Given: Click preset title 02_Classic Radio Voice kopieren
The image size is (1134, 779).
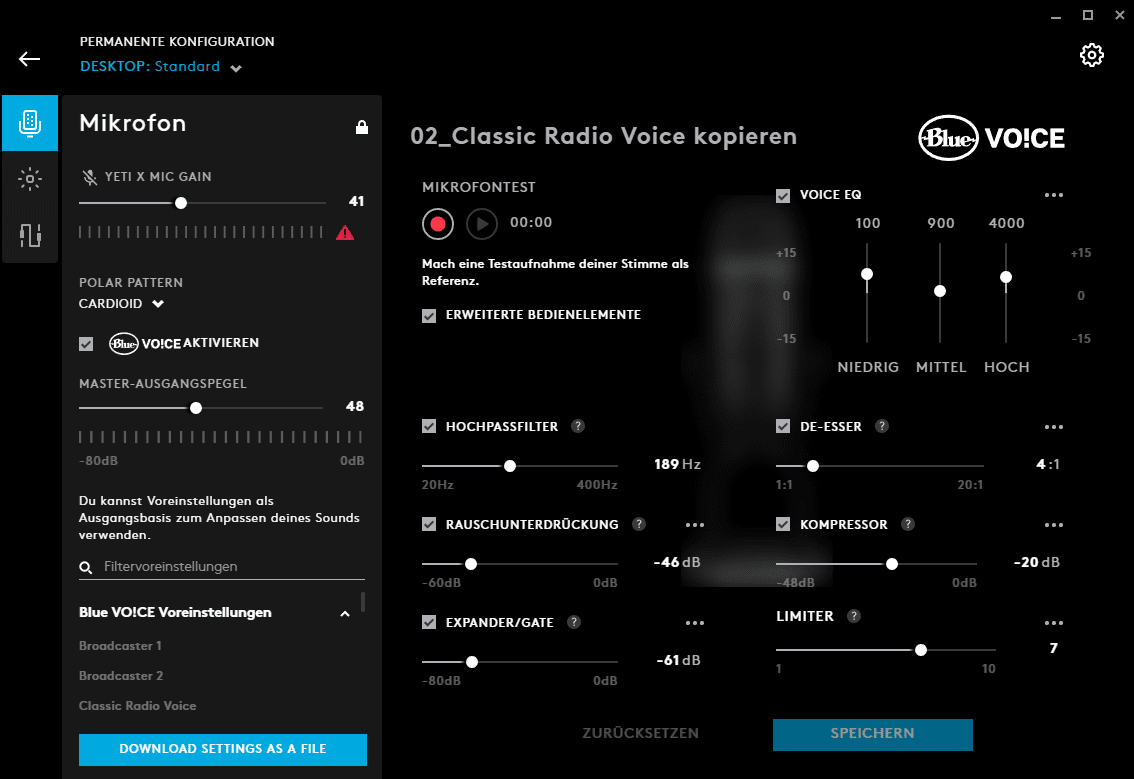Looking at the screenshot, I should [603, 136].
